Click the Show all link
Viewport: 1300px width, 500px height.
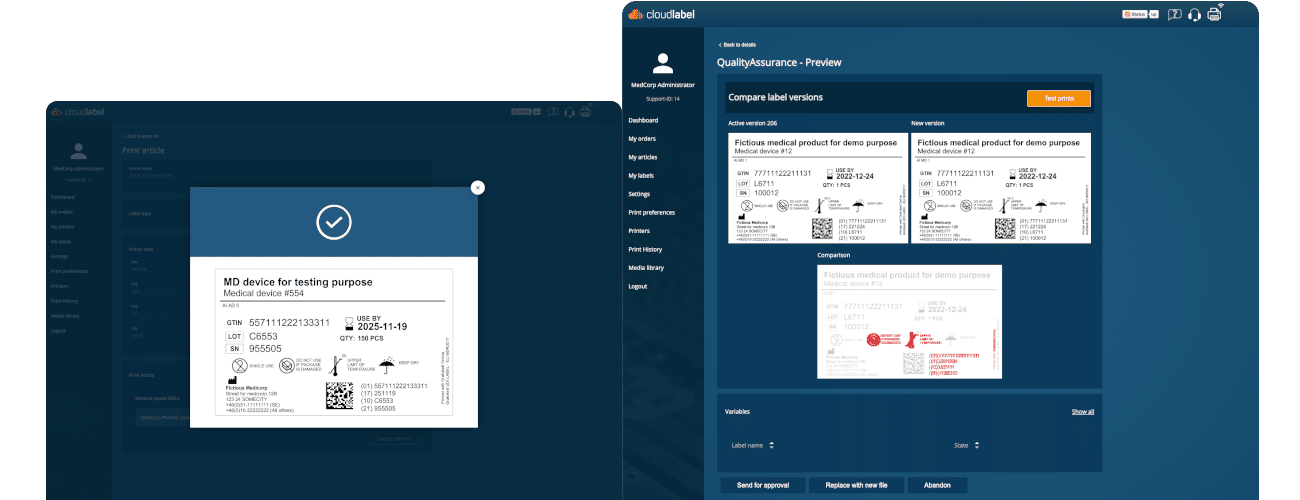point(1083,412)
